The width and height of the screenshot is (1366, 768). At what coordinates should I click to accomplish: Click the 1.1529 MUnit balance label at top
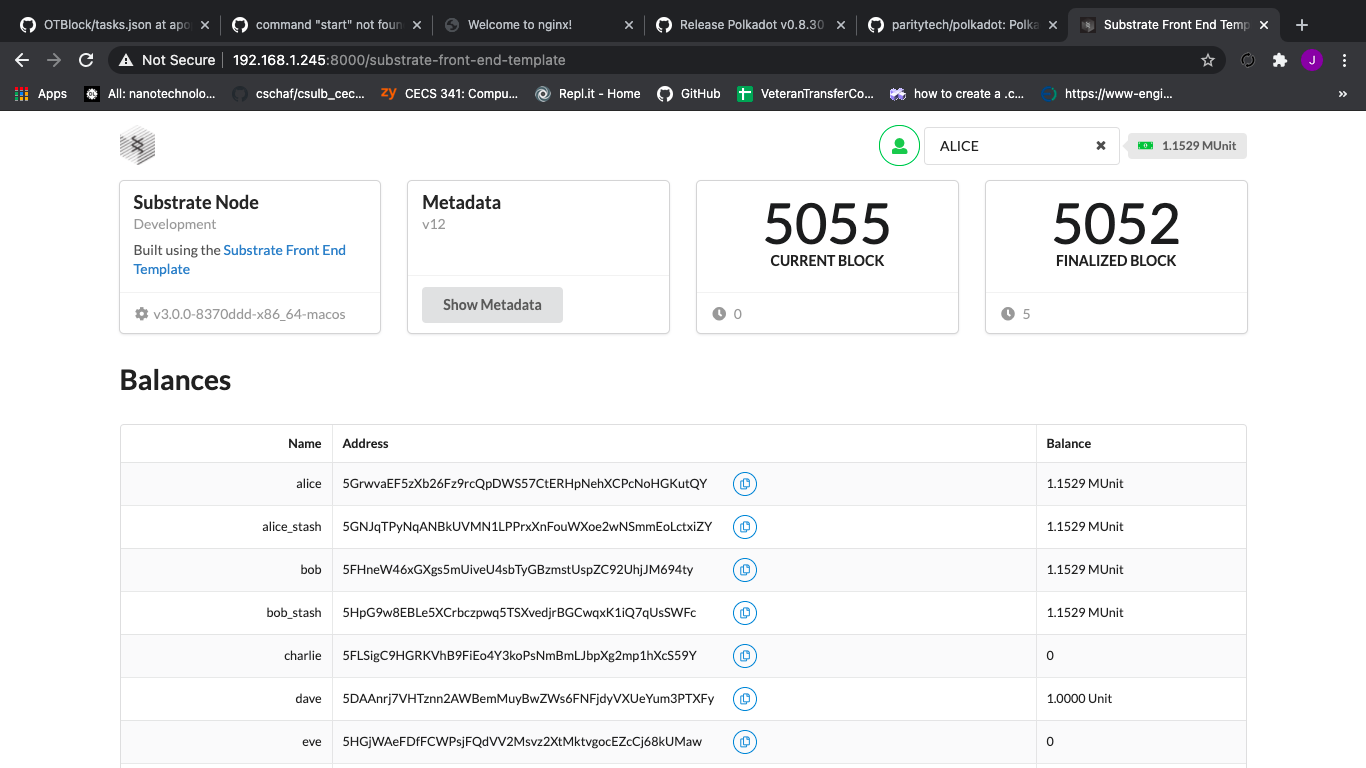pyautogui.click(x=1187, y=146)
